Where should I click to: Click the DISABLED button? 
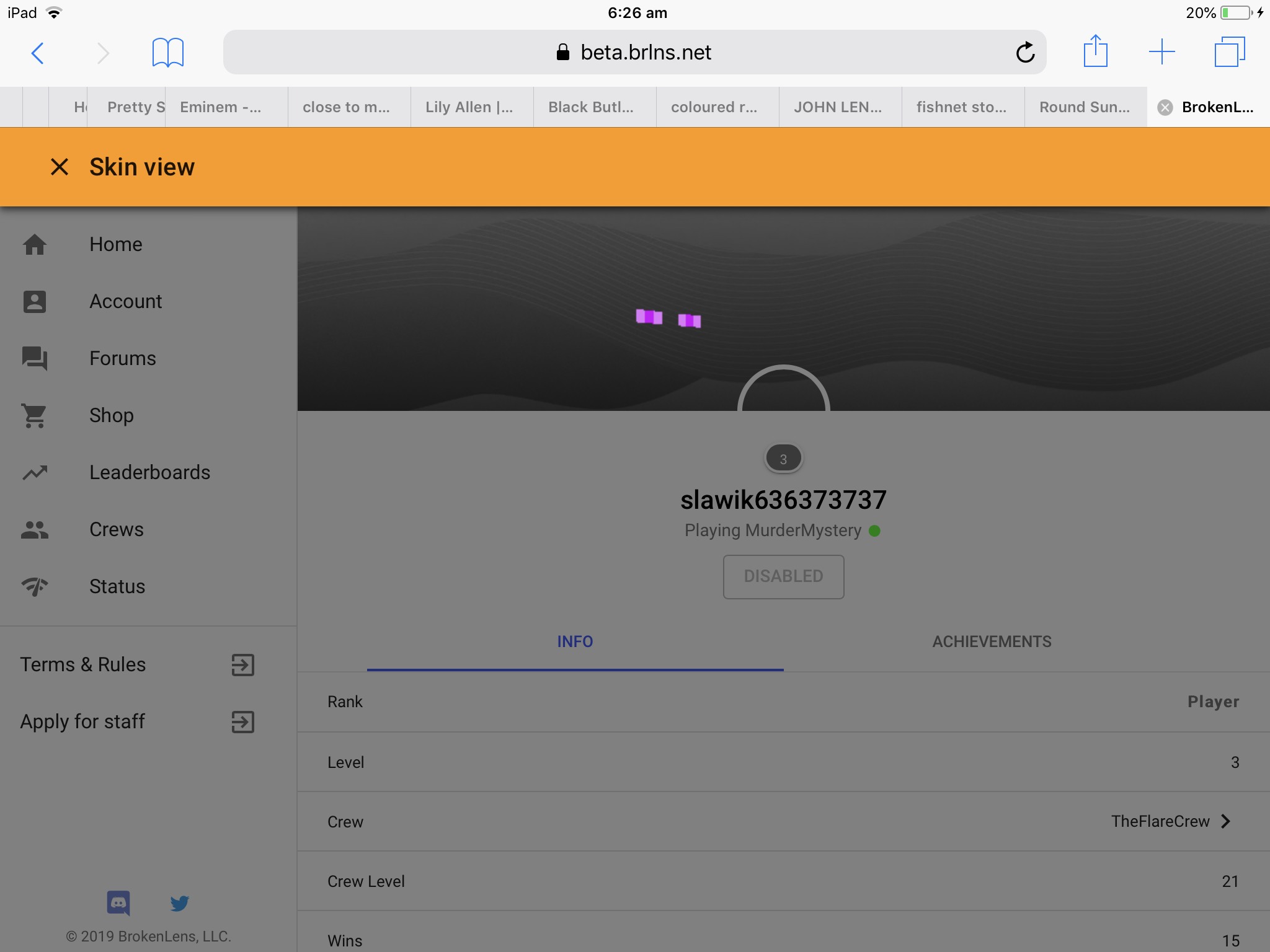784,576
